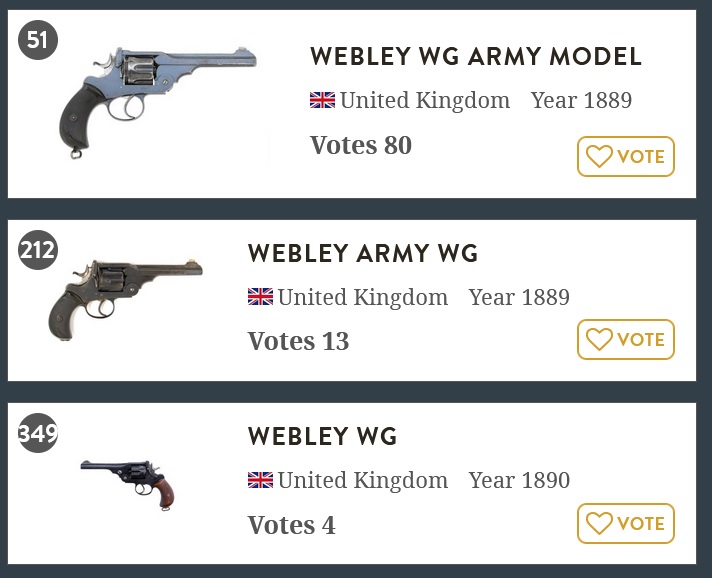This screenshot has width=712, height=578.
Task: Open the Webley WG title link
Action: (x=322, y=437)
